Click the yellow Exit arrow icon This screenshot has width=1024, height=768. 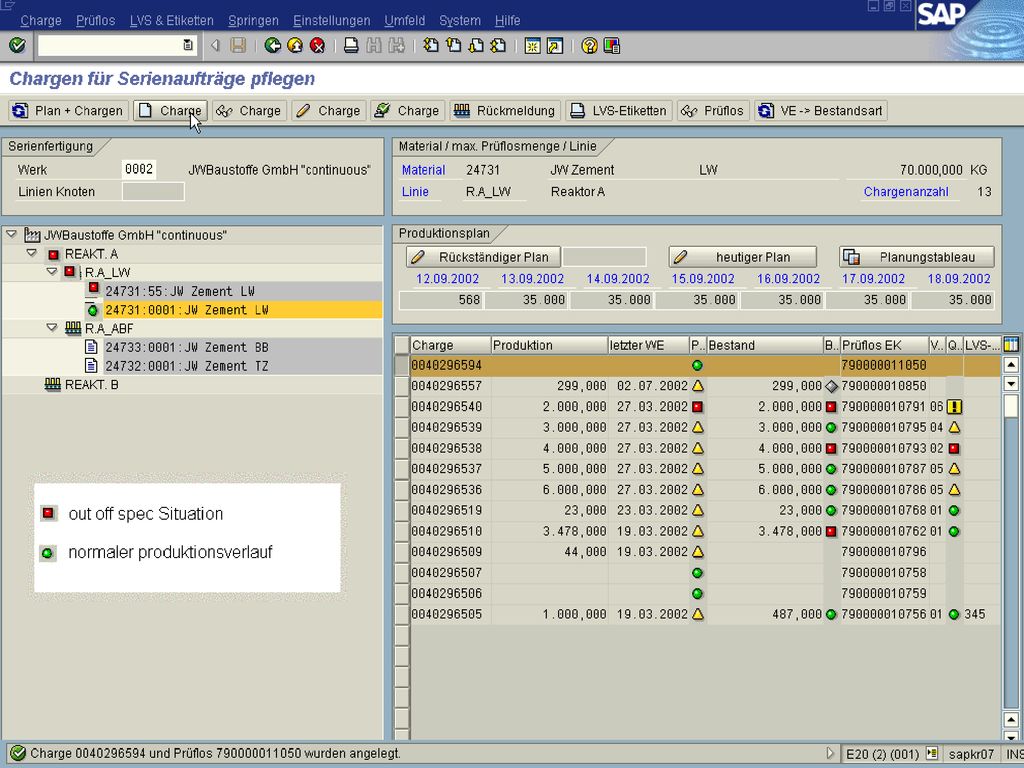click(x=295, y=46)
